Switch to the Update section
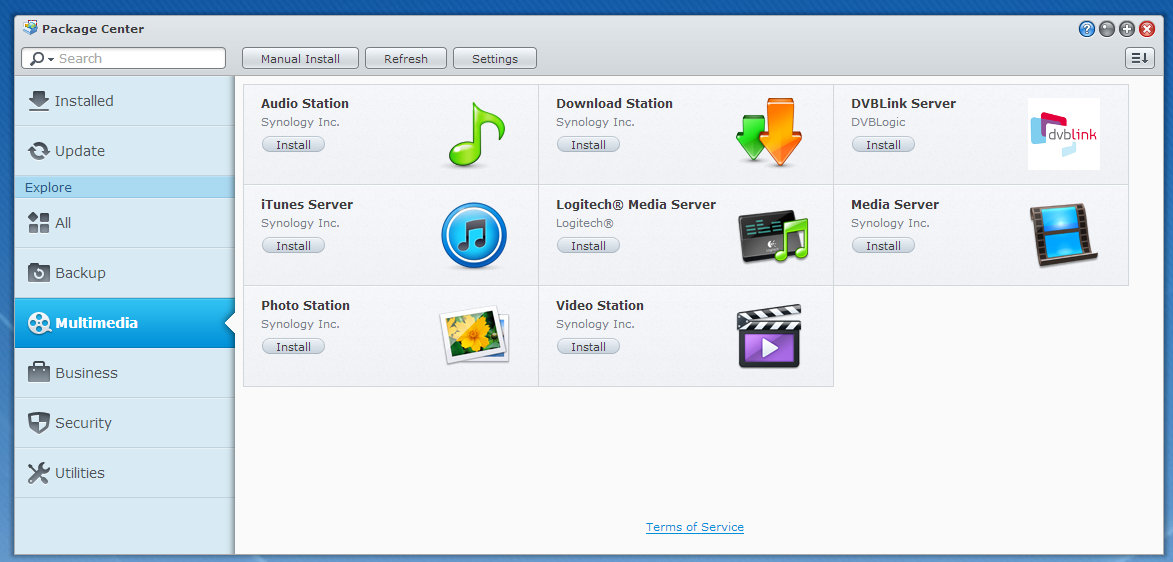 click(x=124, y=150)
